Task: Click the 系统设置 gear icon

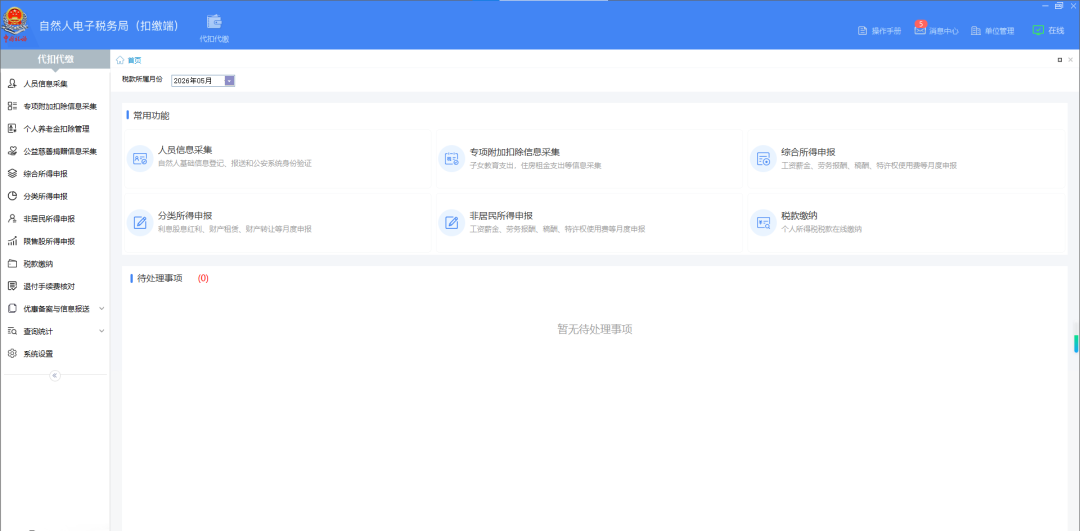Action: [12, 353]
